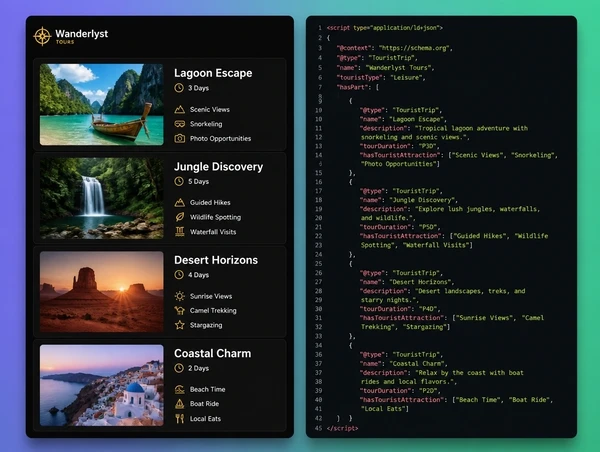Click the waterfall icon next to Waterfall Visits
The width and height of the screenshot is (600, 452).
(179, 232)
